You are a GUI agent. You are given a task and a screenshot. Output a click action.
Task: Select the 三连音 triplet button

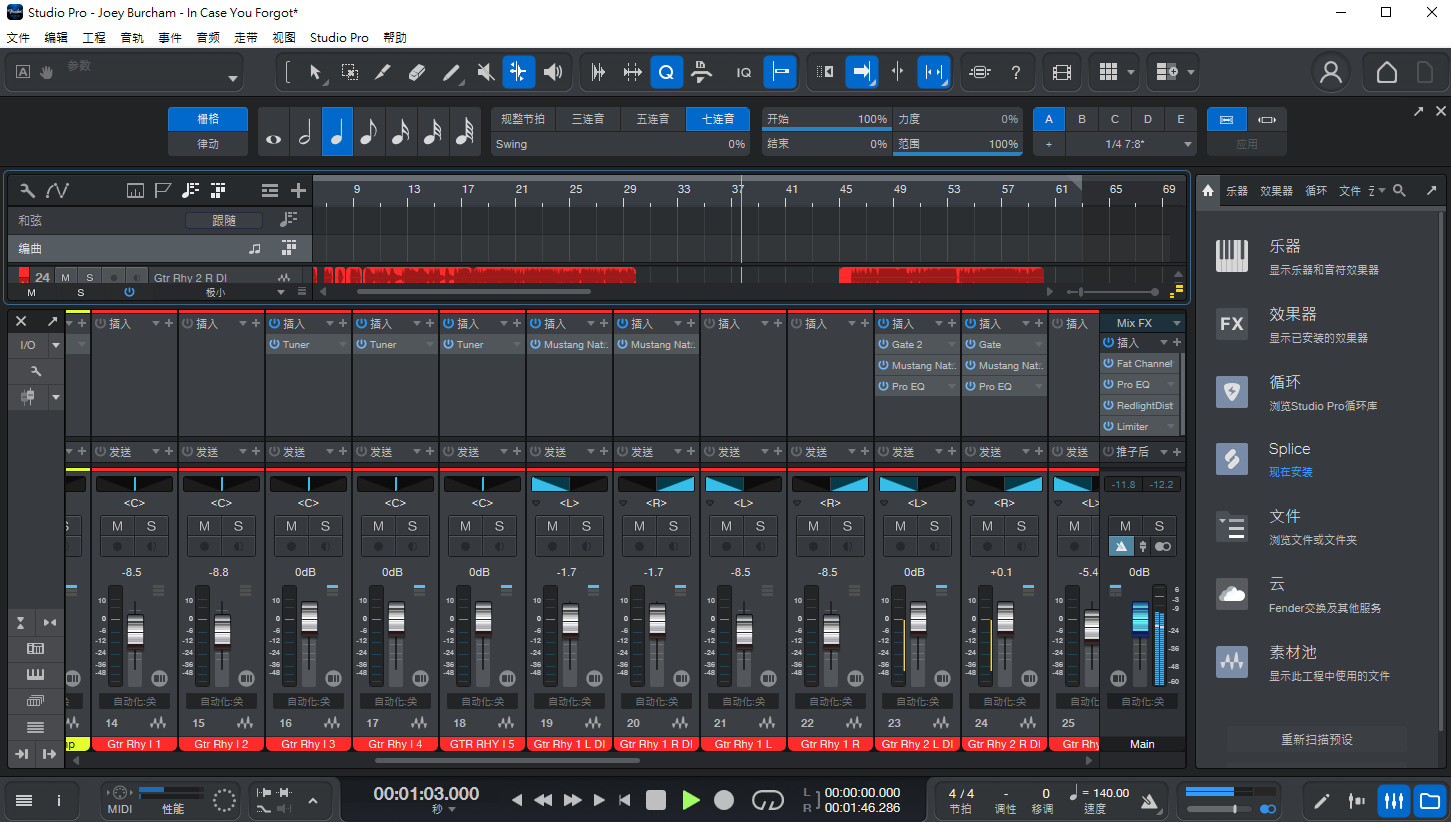click(x=588, y=119)
